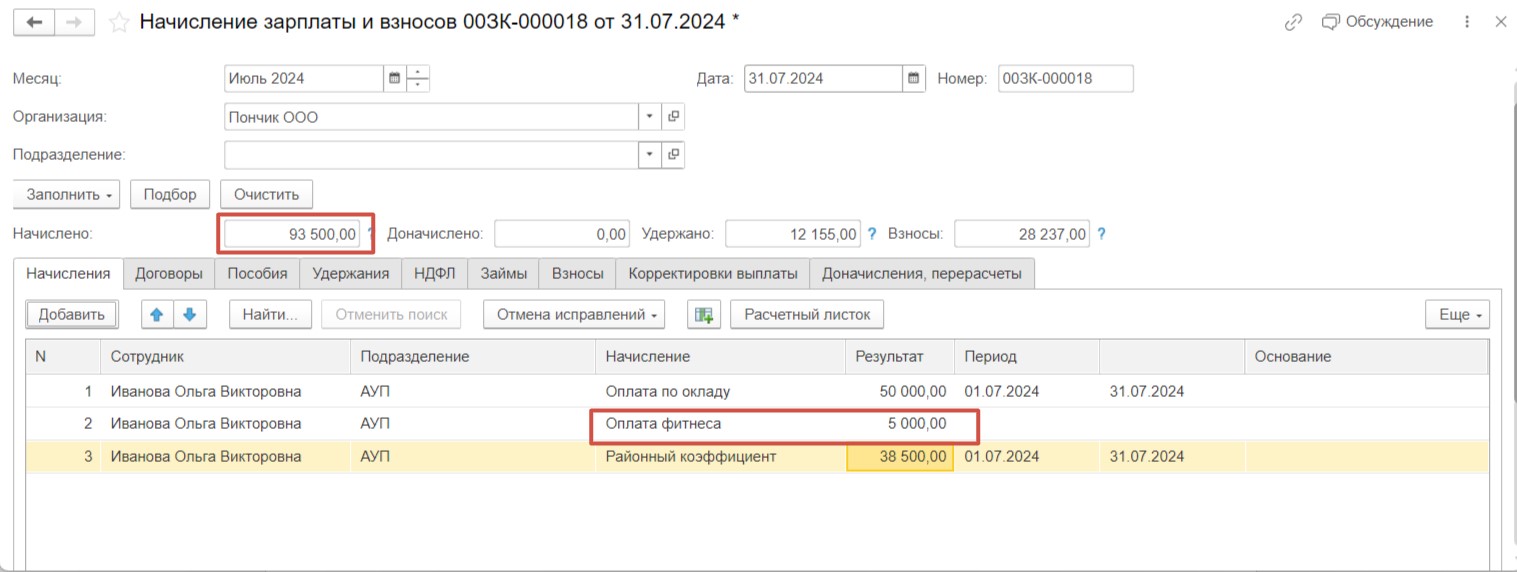Switch to the Взносы tab
The image size is (1517, 572).
pyautogui.click(x=577, y=273)
